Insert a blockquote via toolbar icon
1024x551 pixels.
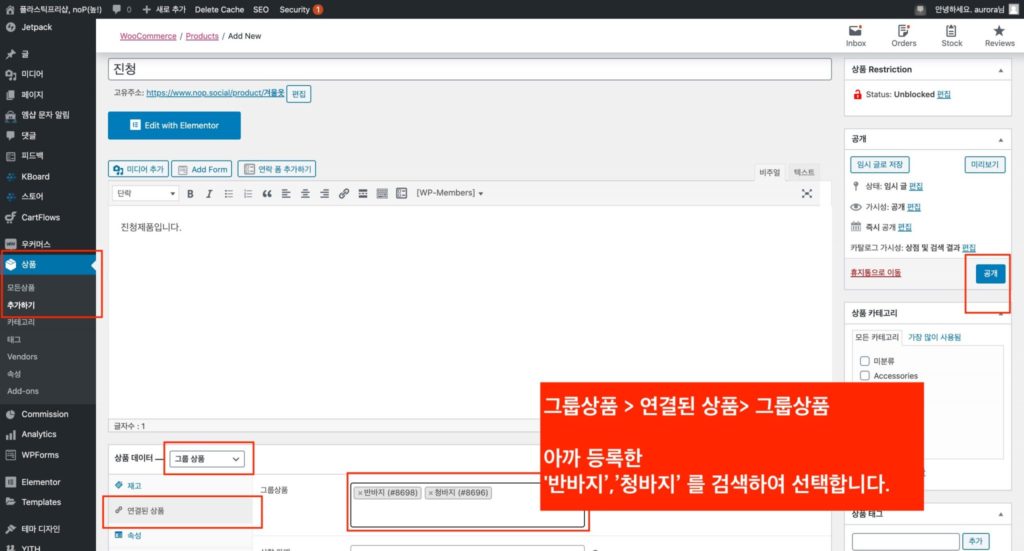tap(267, 193)
